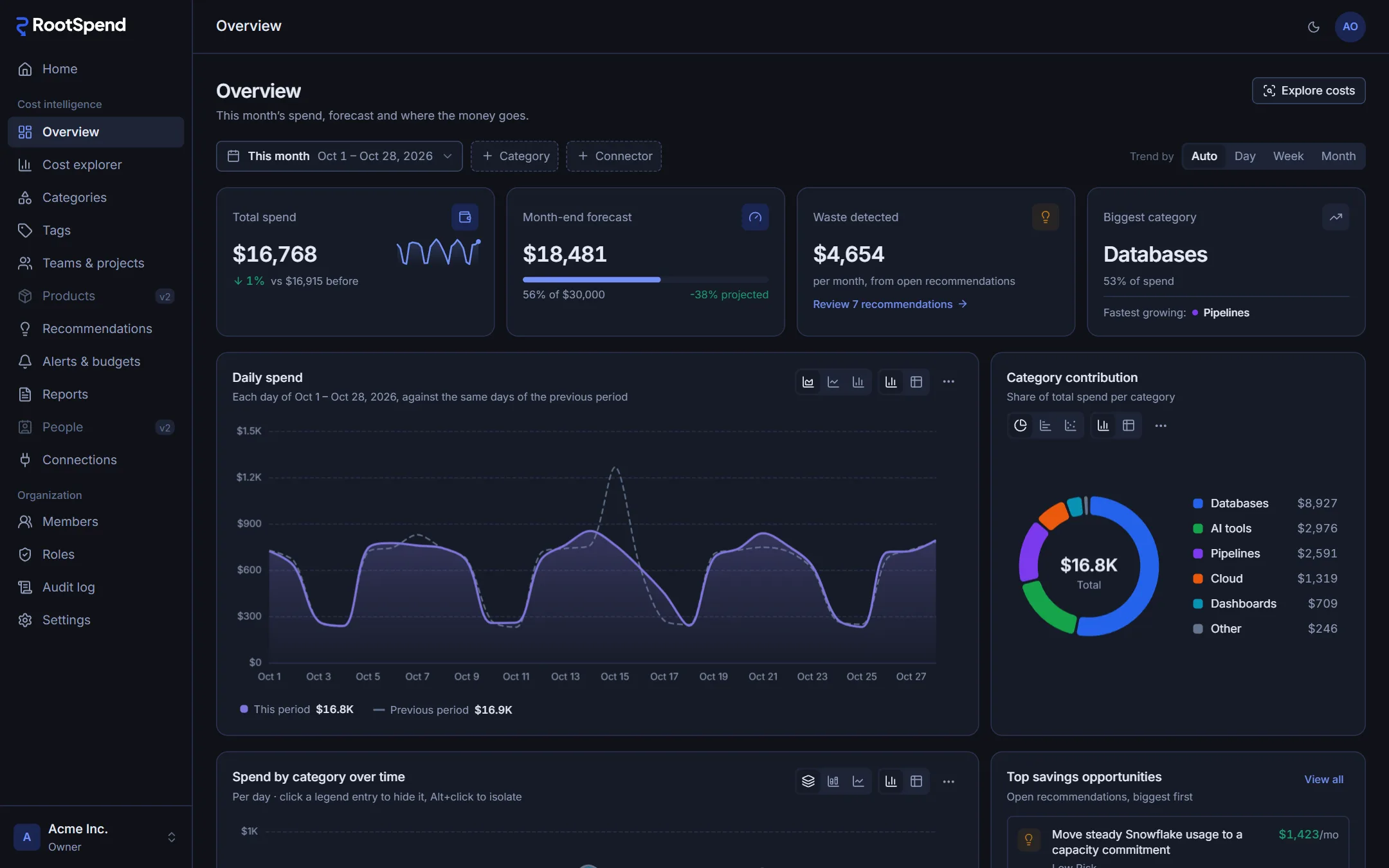Select stacked layers chart for Spend by category
The width and height of the screenshot is (1389, 868).
coord(808,781)
